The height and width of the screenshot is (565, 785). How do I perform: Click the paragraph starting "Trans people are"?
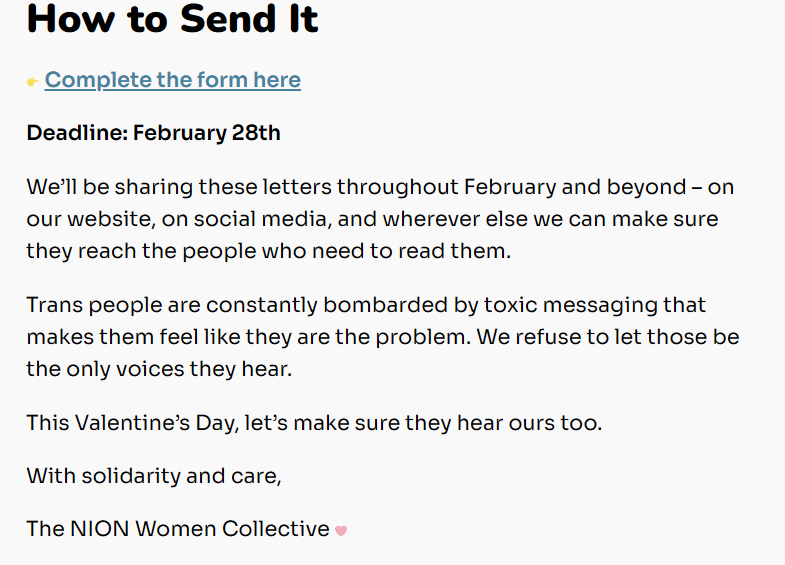382,336
